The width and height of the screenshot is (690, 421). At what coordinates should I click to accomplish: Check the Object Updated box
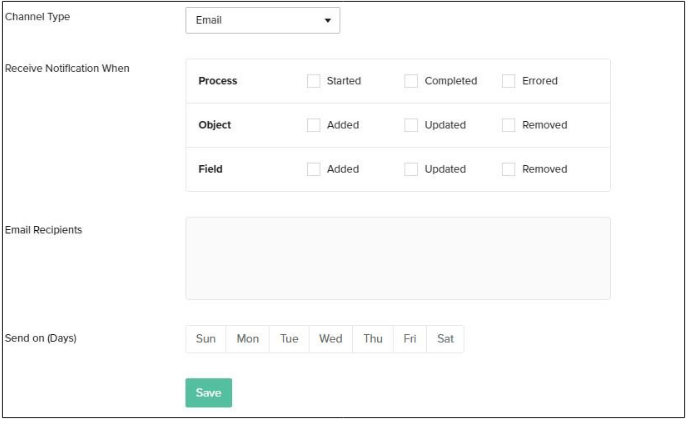point(411,125)
